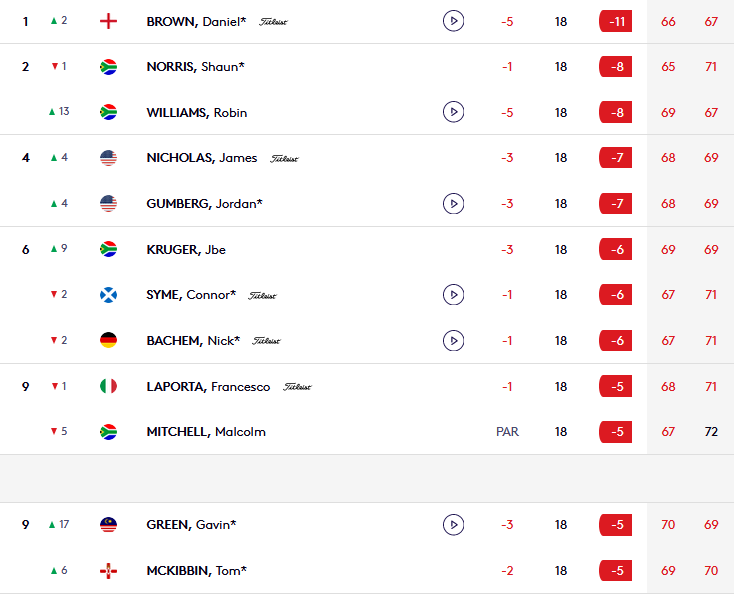This screenshot has height=594, width=734.
Task: Open Robin Williams video play icon
Action: click(x=453, y=112)
